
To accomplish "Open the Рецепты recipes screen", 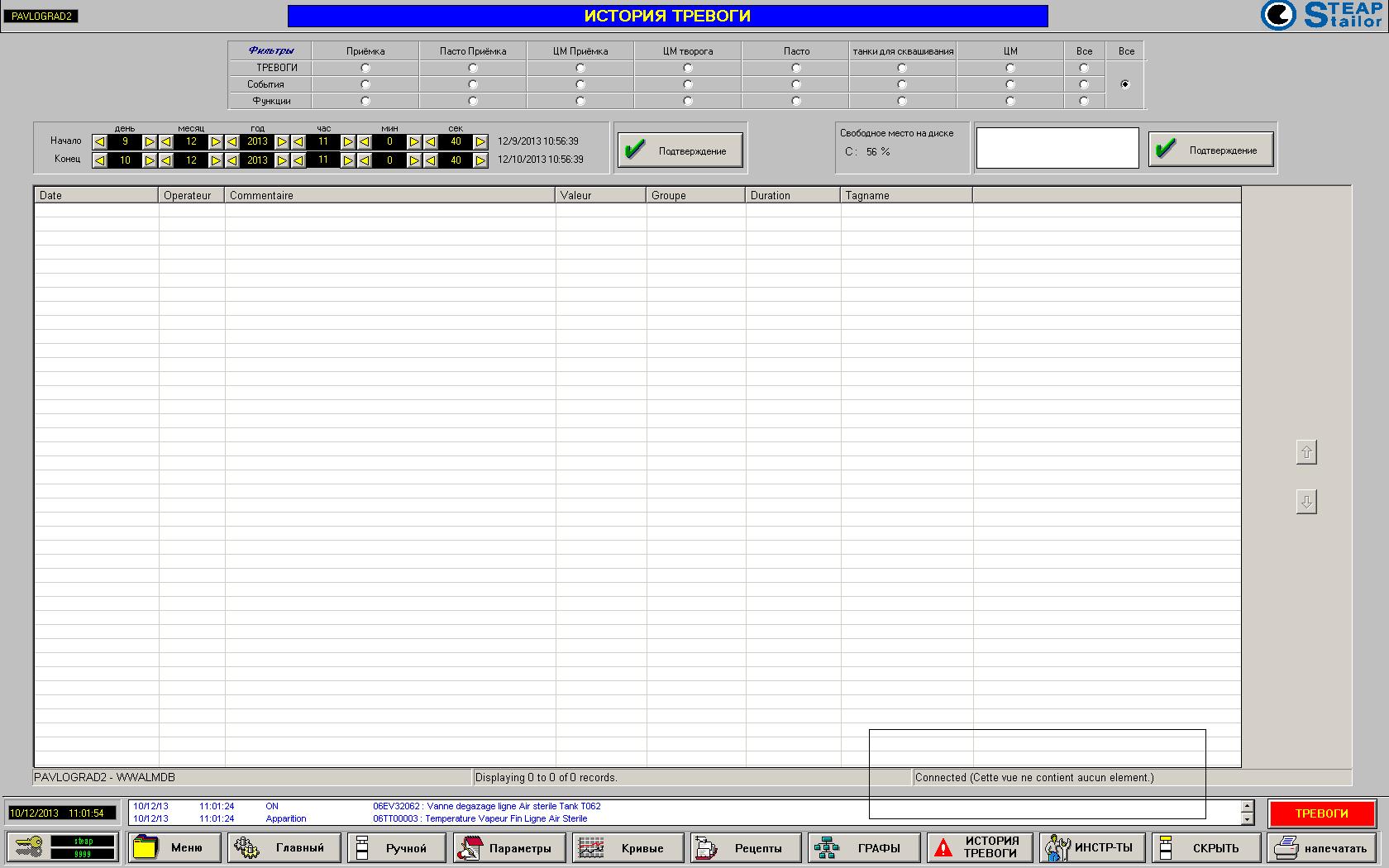I will pyautogui.click(x=746, y=847).
